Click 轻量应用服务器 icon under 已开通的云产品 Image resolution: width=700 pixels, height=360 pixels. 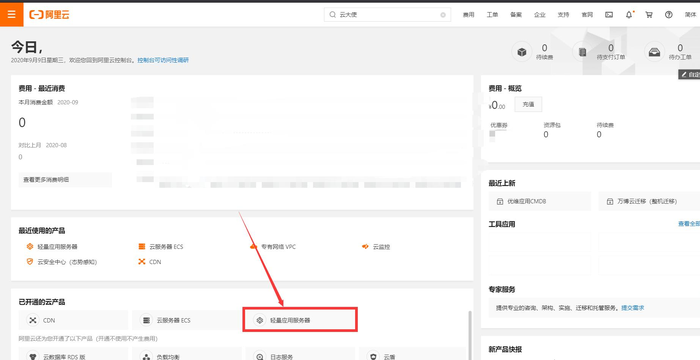[x=259, y=320]
